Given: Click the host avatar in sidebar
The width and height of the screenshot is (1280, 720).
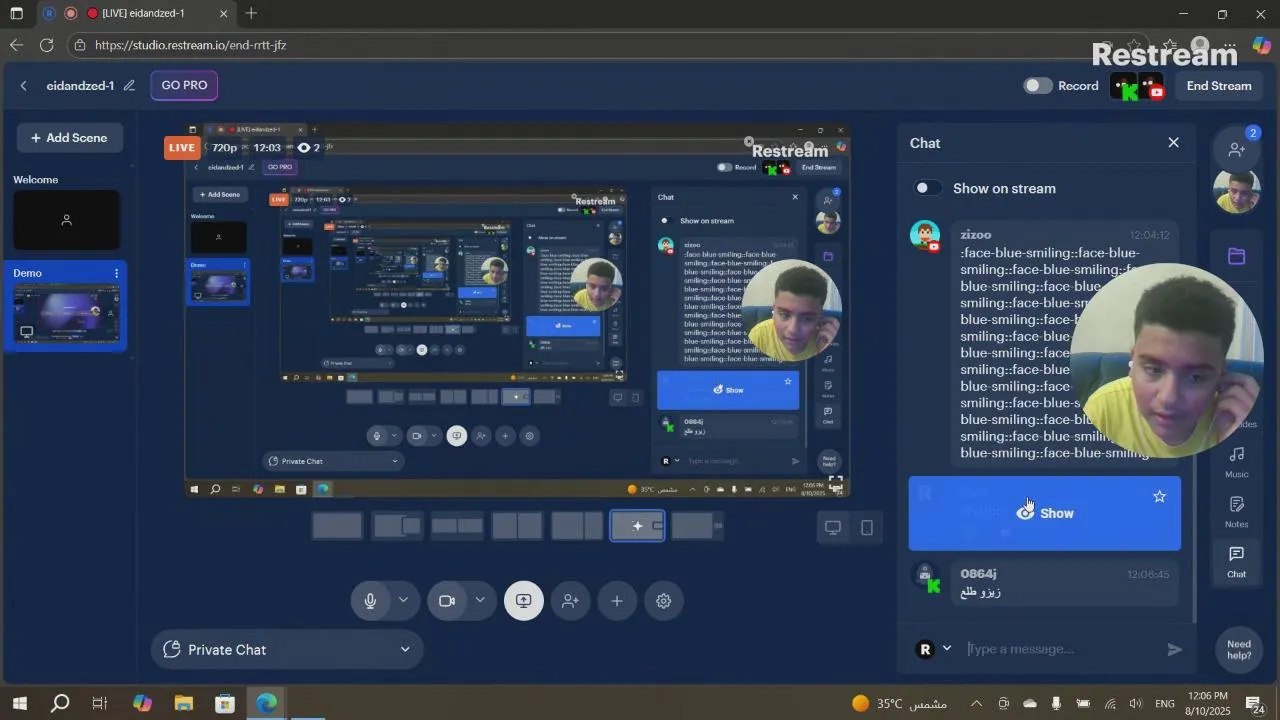Looking at the screenshot, I should (x=1237, y=192).
